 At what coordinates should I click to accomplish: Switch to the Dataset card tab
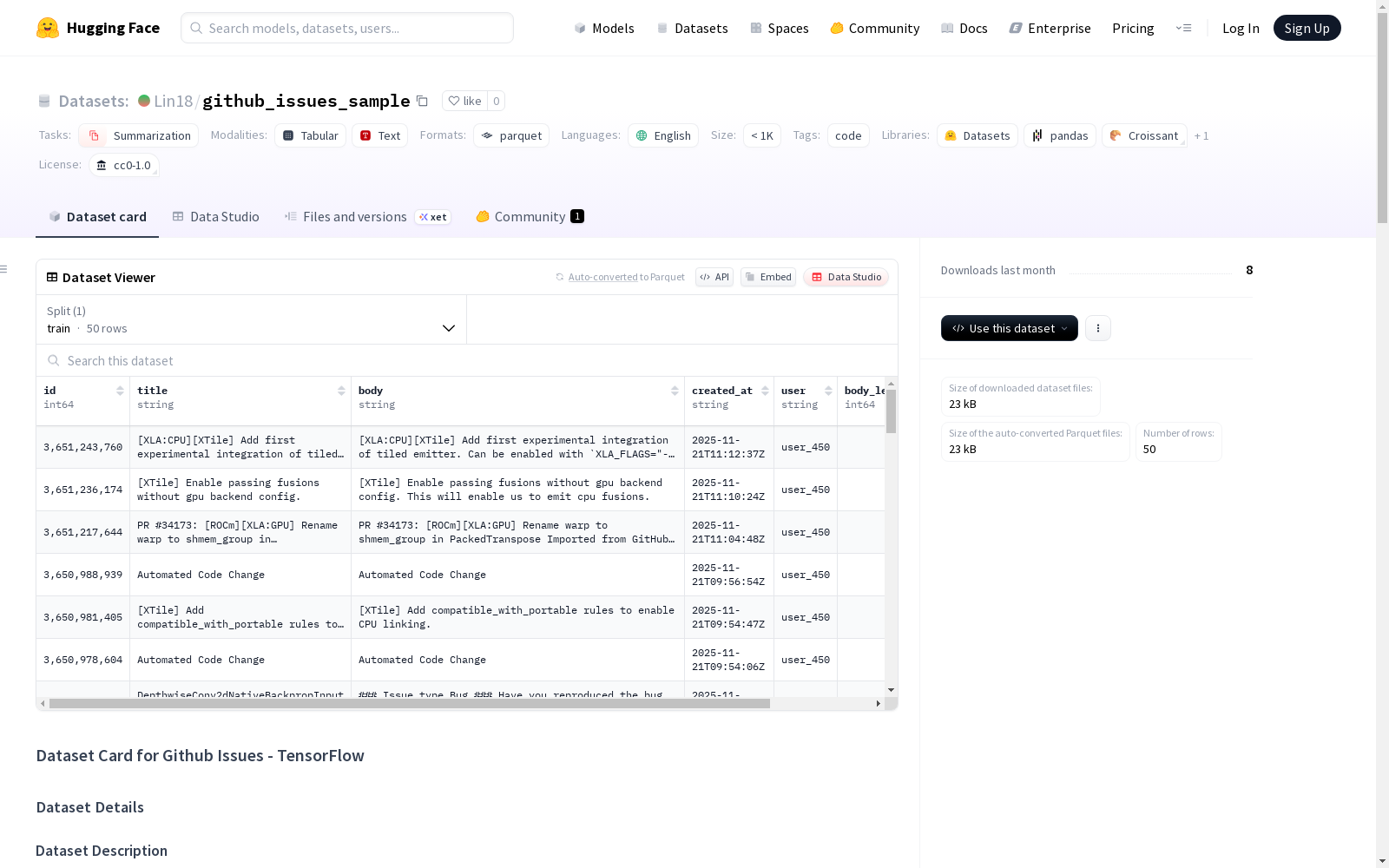[x=97, y=217]
